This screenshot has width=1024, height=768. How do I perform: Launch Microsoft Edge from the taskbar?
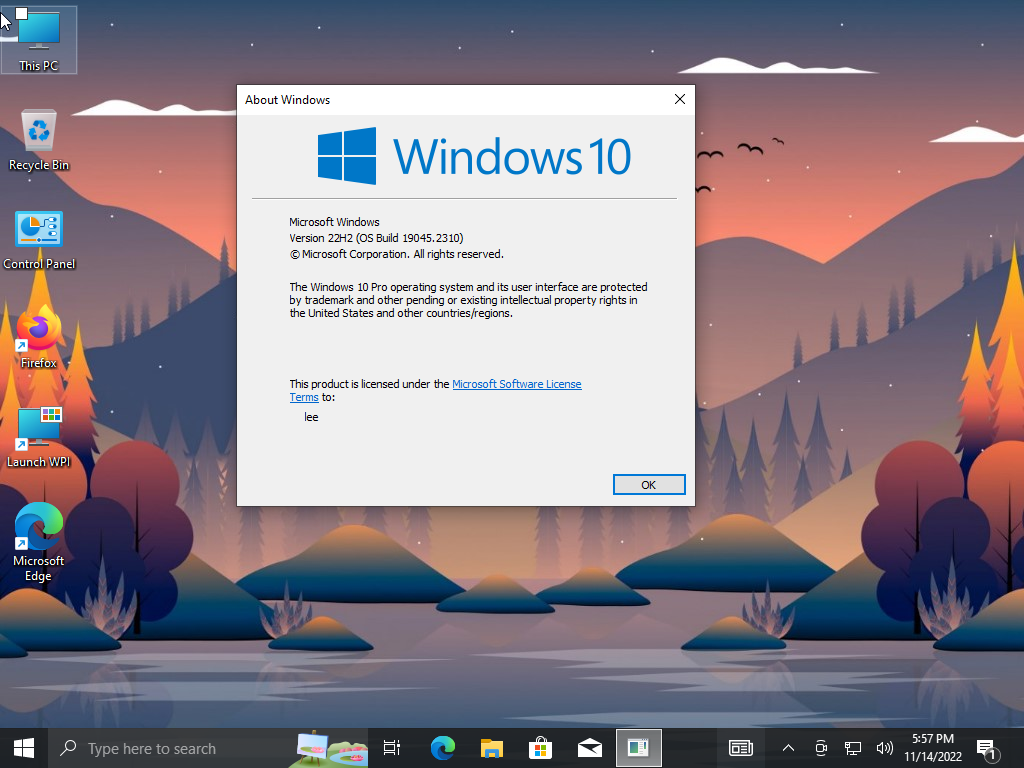443,748
